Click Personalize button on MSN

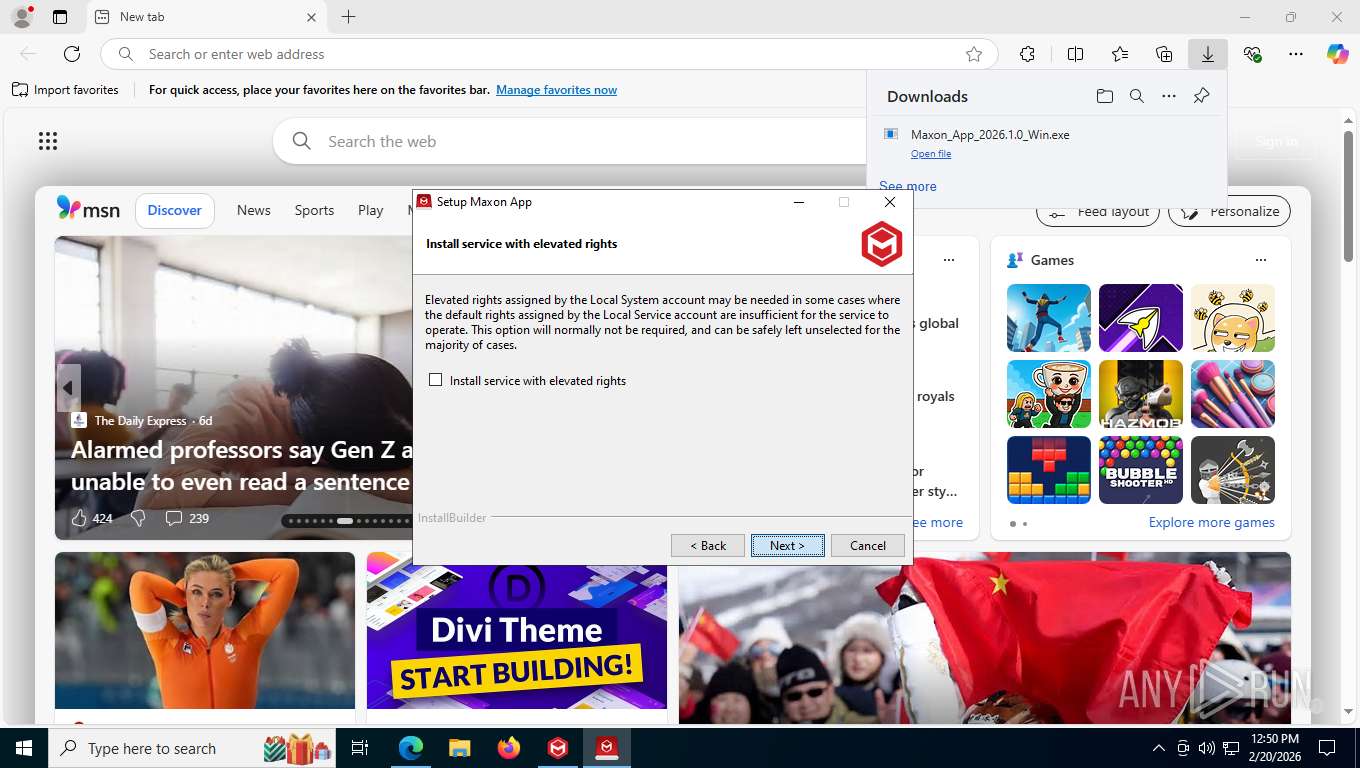point(1230,212)
